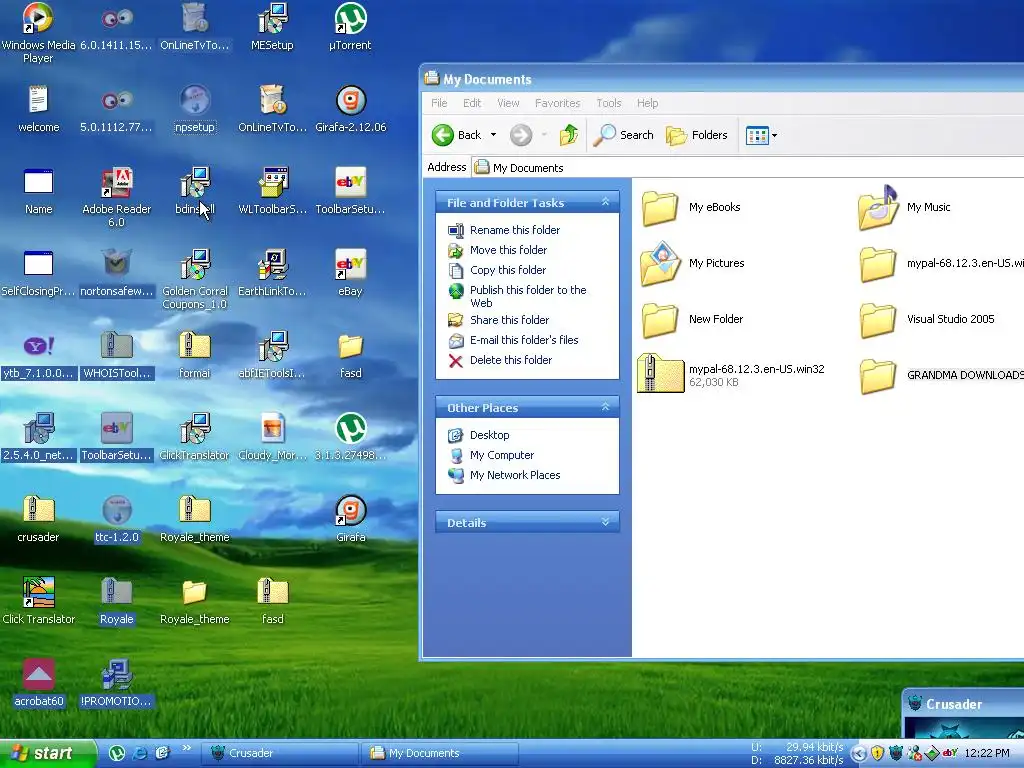The width and height of the screenshot is (1024, 768).
Task: Select the ytb_7.1.0.0... Yahoo icon
Action: pos(38,346)
